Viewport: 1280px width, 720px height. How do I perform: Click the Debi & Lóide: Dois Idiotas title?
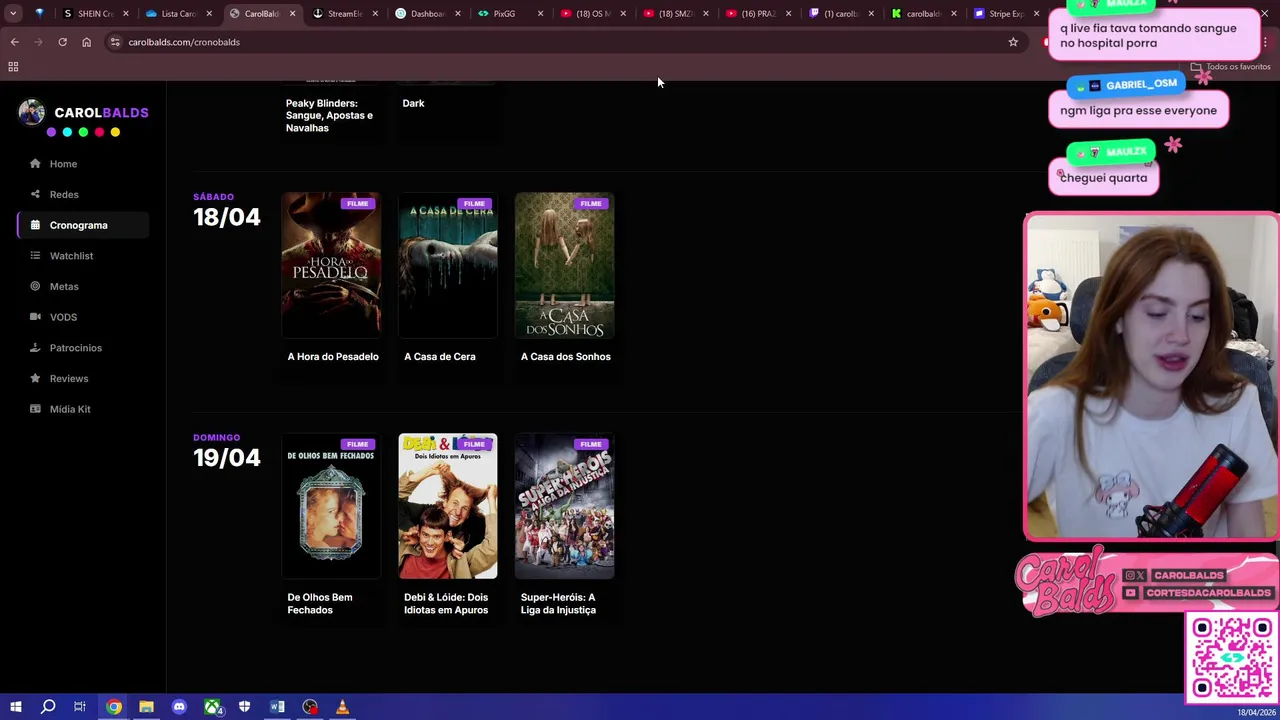pos(446,604)
